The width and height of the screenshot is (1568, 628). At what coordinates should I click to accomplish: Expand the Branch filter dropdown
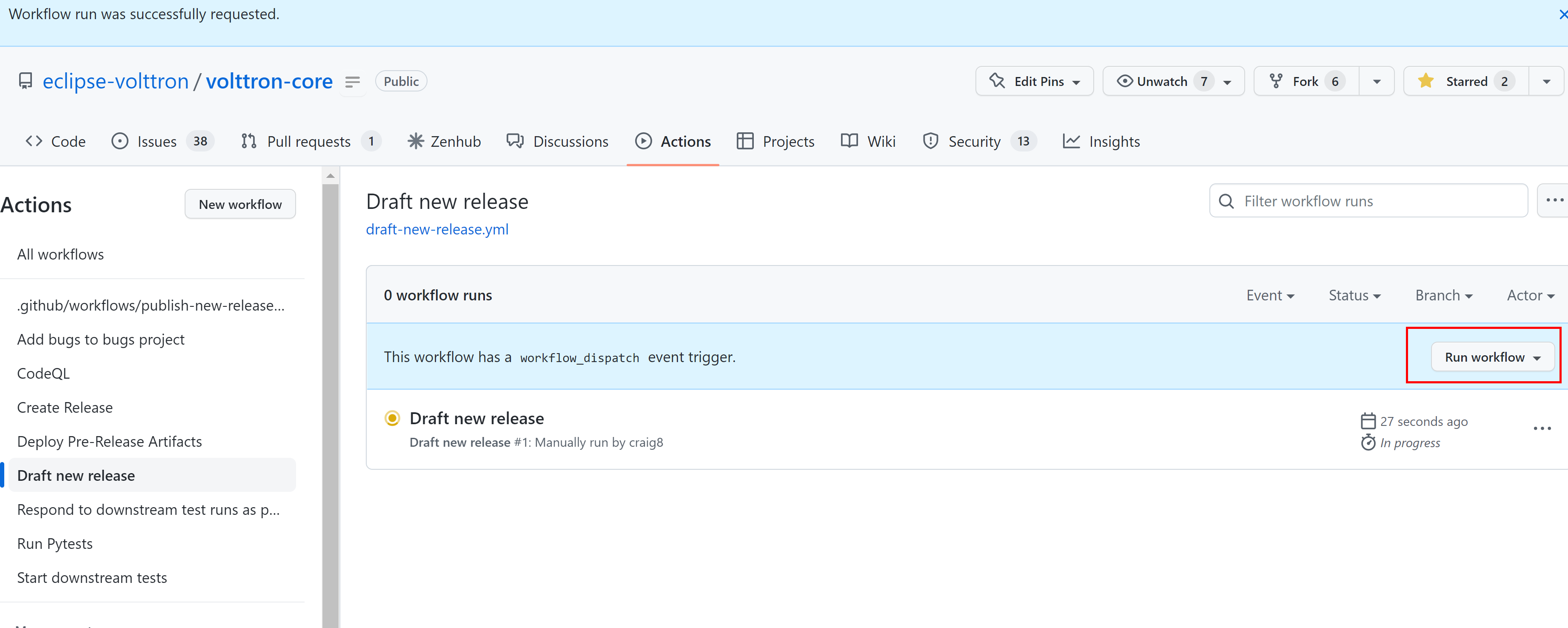(1443, 295)
